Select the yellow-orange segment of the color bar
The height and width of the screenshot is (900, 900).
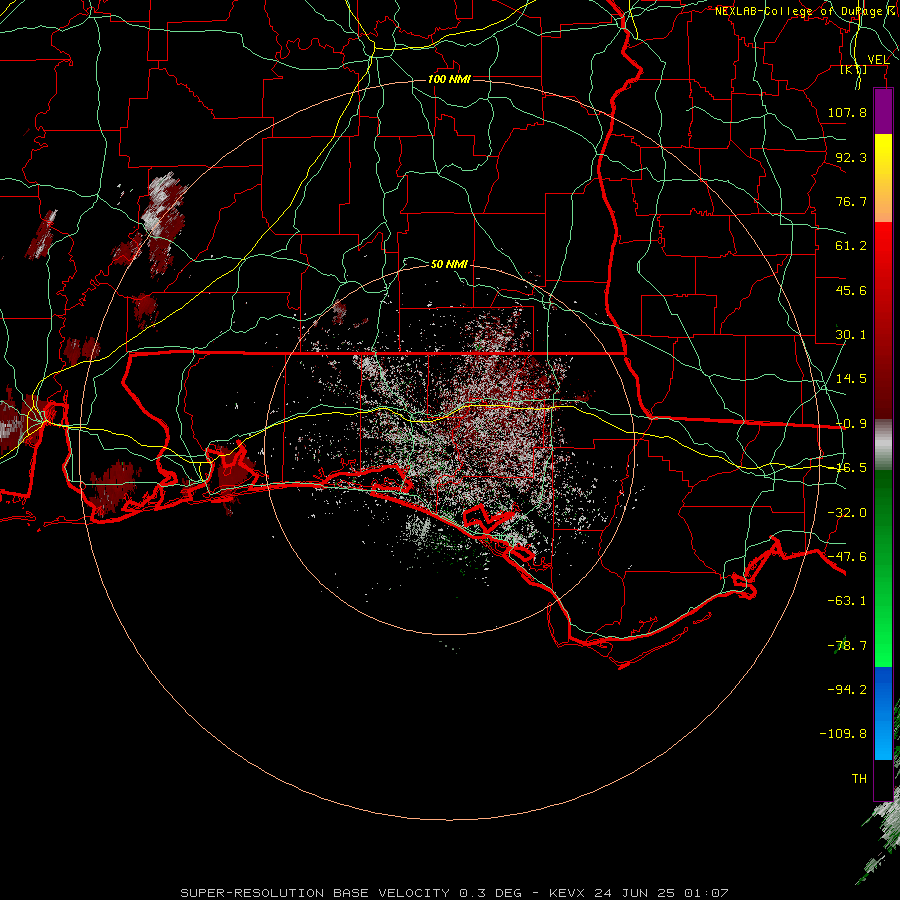tap(883, 178)
